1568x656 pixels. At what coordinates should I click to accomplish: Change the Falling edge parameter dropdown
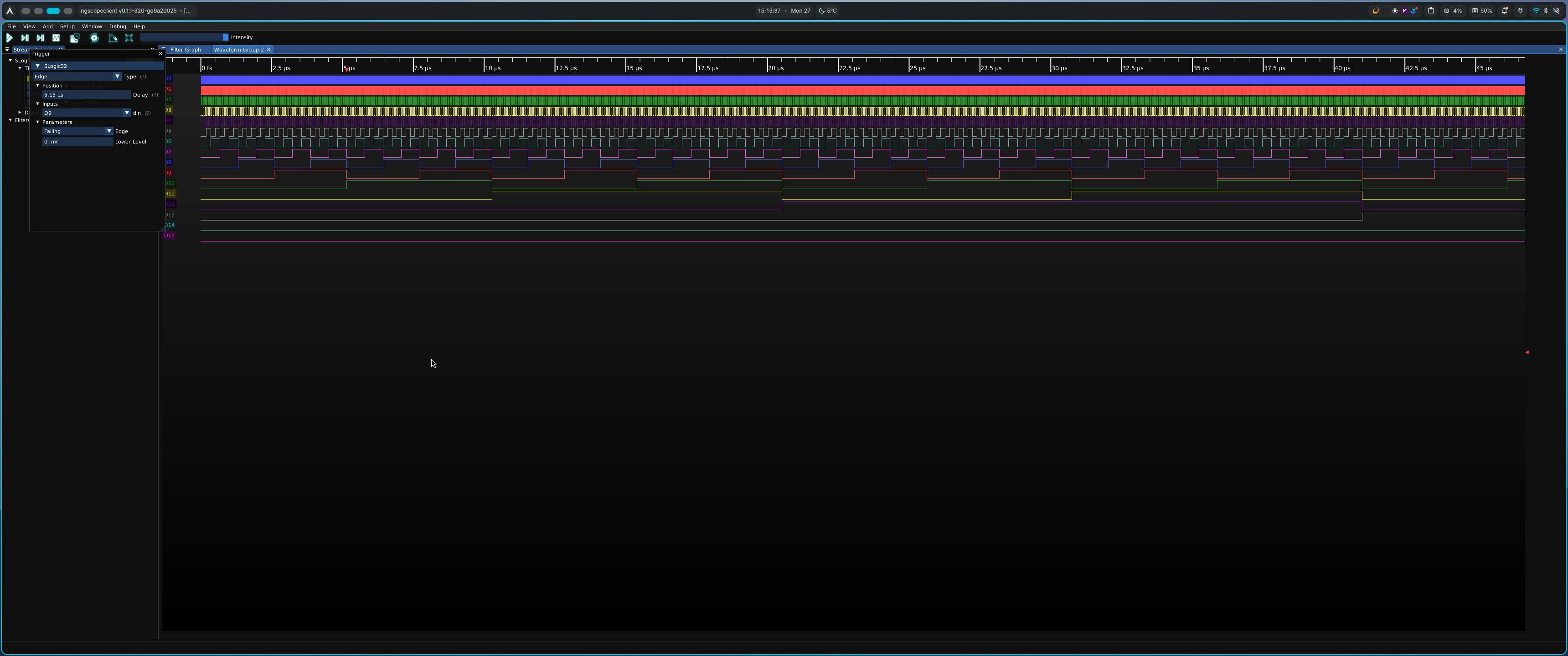[x=109, y=131]
